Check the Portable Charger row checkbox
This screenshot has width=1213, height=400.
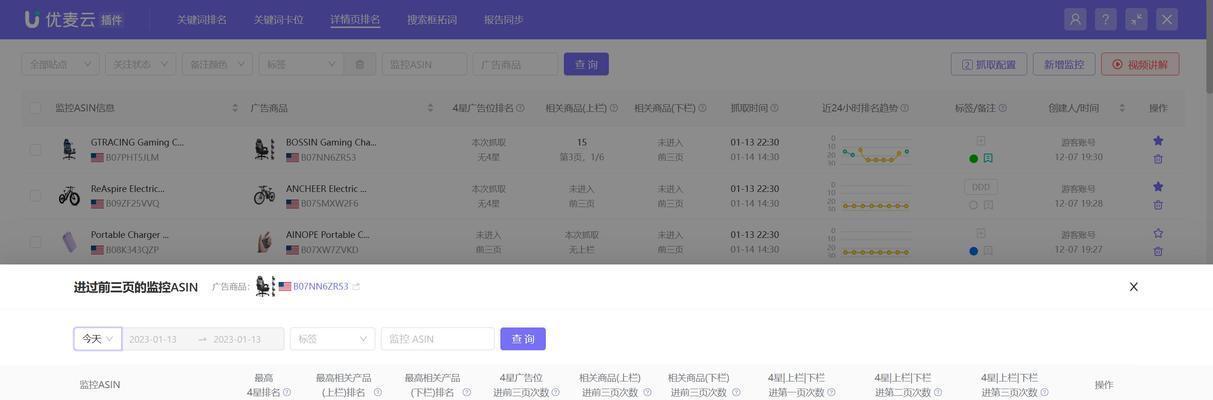tap(36, 241)
